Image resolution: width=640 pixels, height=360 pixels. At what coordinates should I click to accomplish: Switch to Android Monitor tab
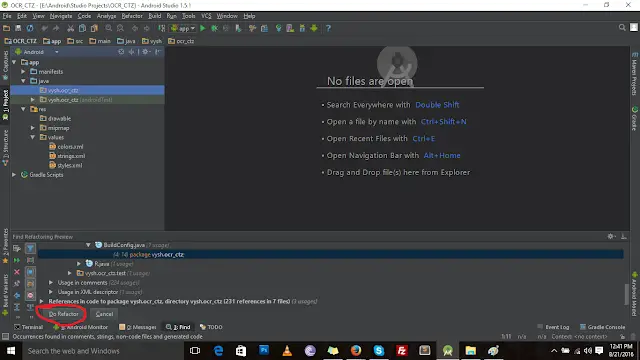pos(81,327)
